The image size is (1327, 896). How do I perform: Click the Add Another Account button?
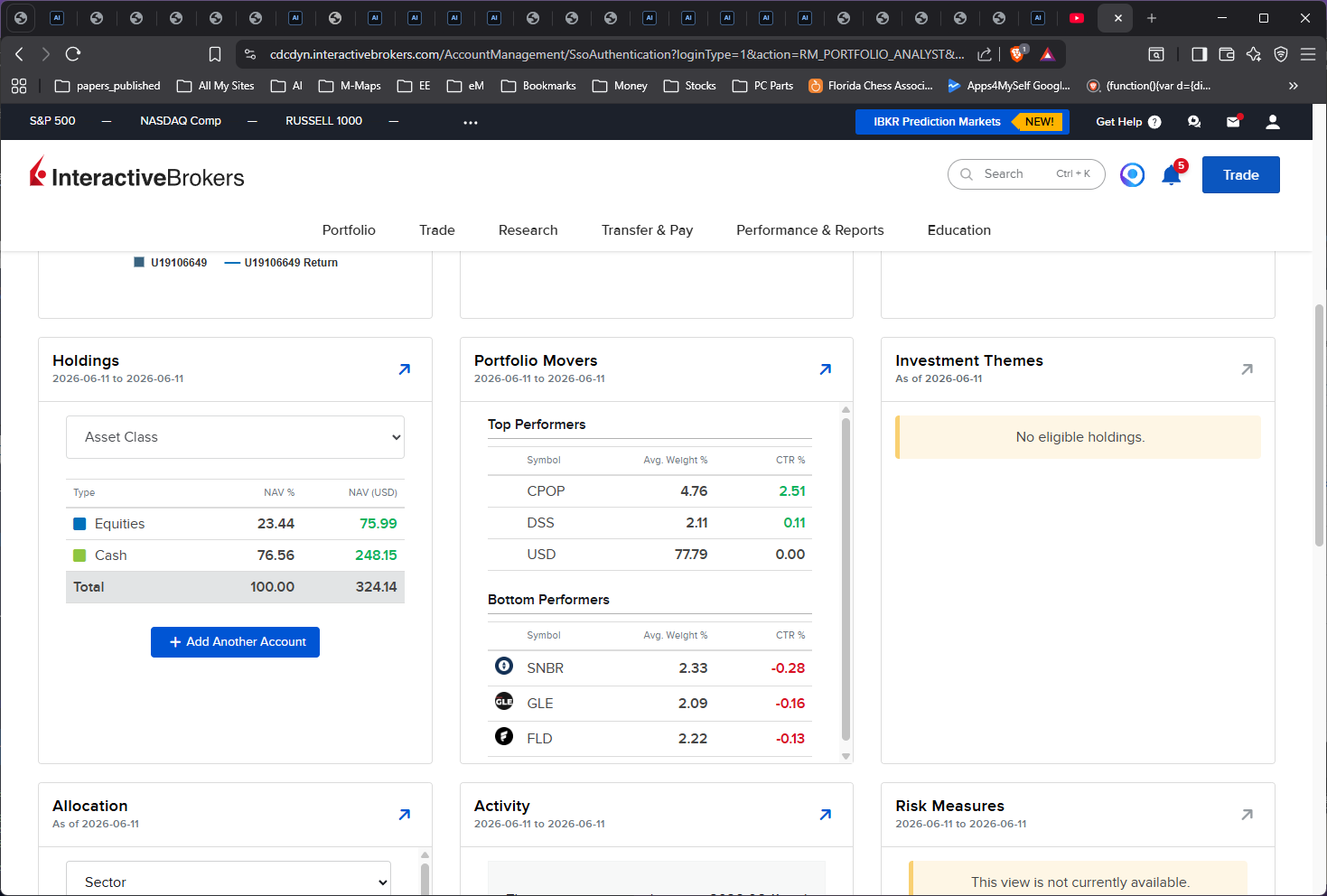(x=235, y=642)
